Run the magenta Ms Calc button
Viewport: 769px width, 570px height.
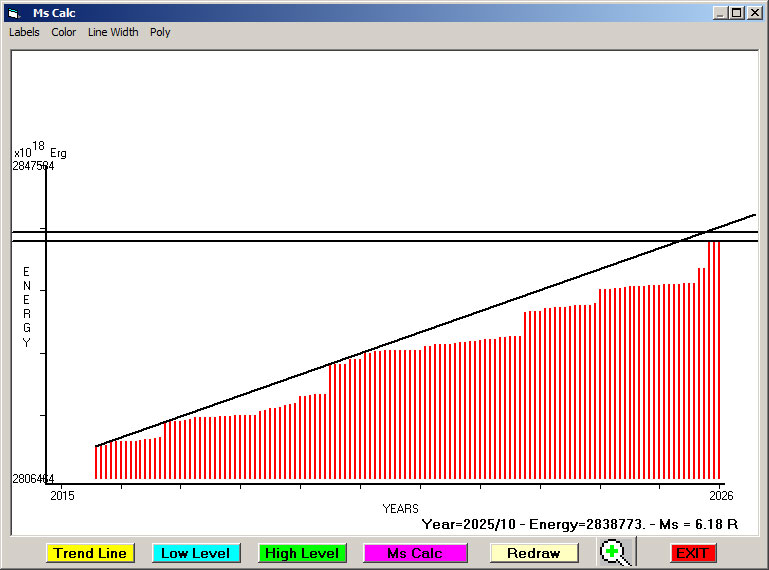click(415, 553)
